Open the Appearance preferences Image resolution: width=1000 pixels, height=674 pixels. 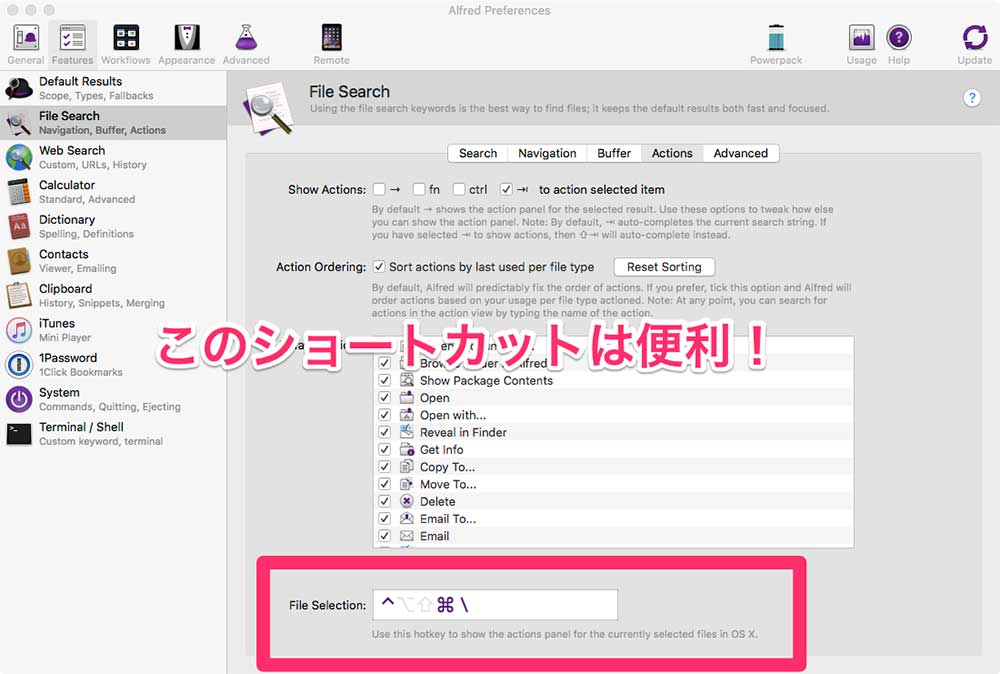pos(186,36)
